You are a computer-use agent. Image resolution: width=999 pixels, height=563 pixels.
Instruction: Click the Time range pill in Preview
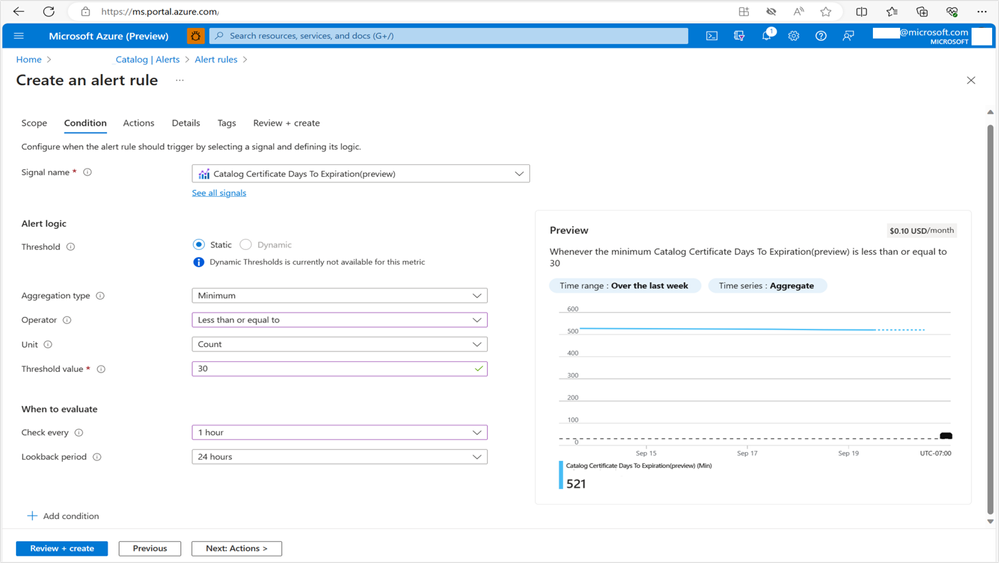click(x=624, y=286)
